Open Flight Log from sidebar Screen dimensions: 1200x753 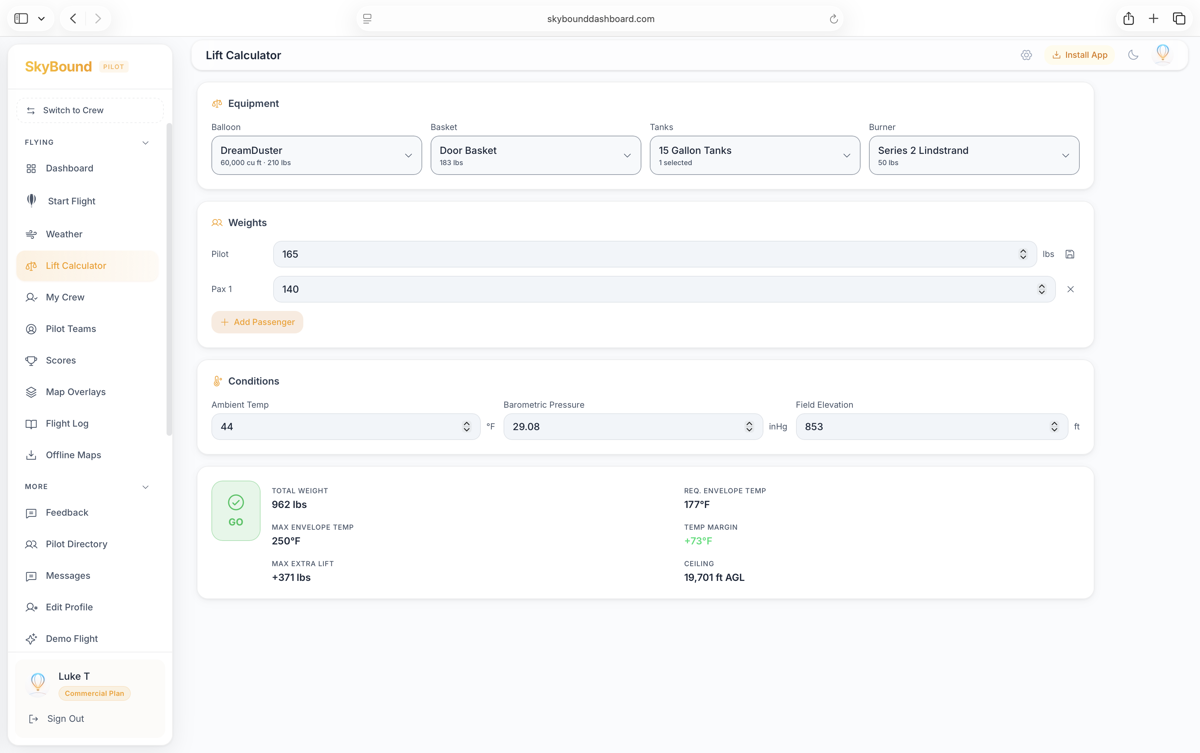pyautogui.click(x=67, y=423)
